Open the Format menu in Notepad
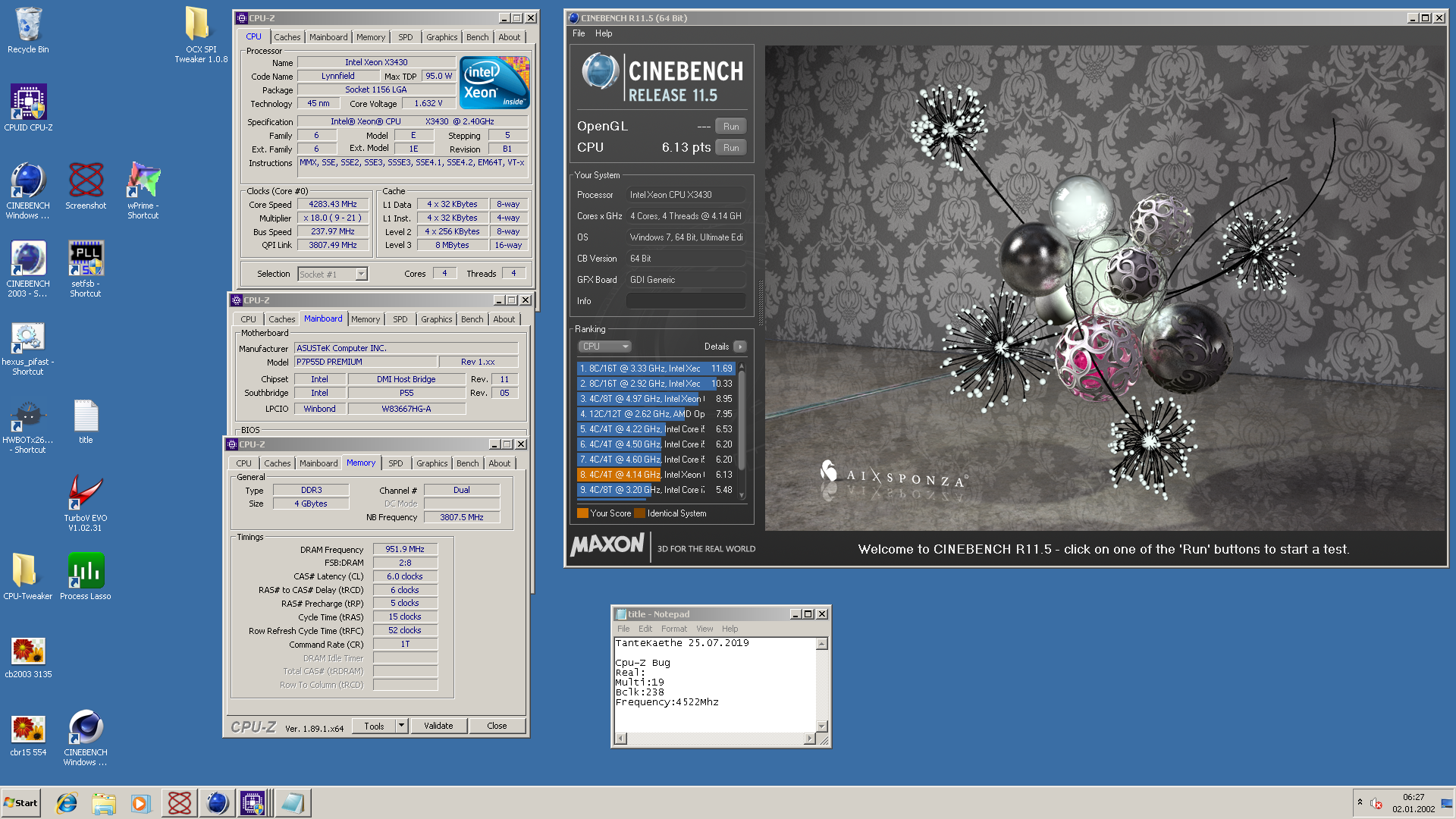The height and width of the screenshot is (819, 1456). pyautogui.click(x=674, y=629)
